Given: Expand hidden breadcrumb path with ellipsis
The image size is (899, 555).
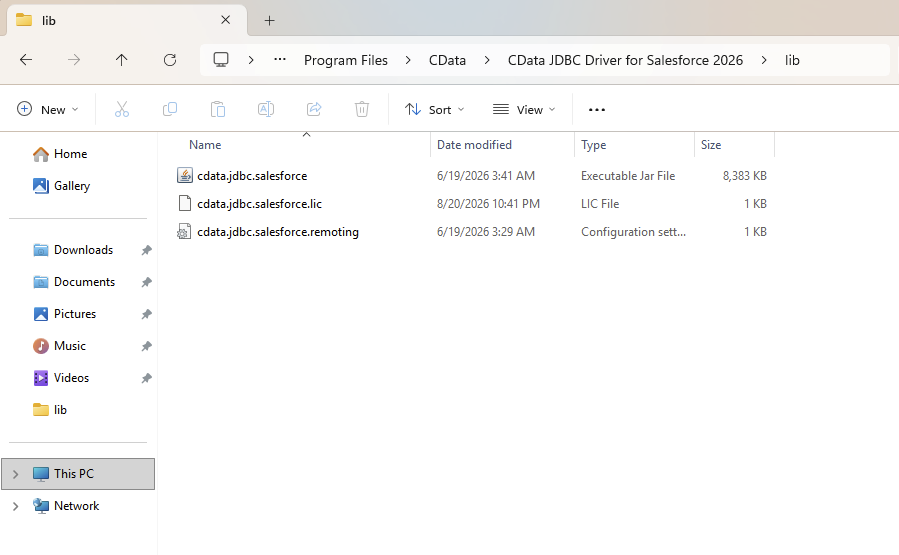Looking at the screenshot, I should pos(280,60).
